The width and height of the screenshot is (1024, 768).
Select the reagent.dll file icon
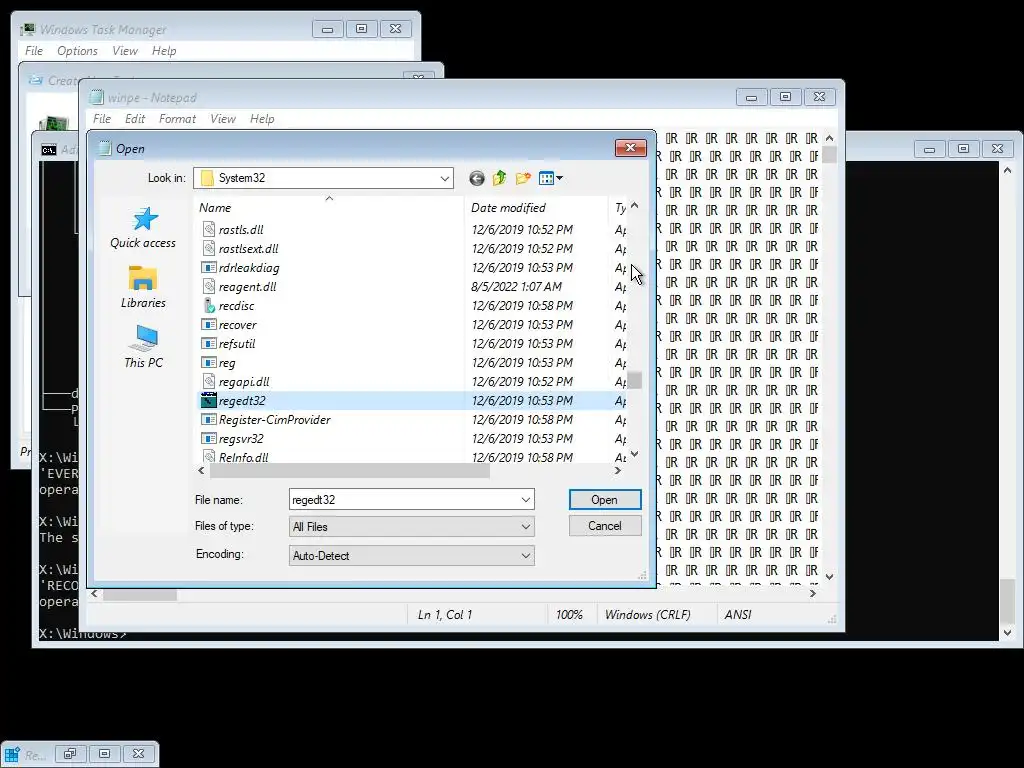(208, 286)
